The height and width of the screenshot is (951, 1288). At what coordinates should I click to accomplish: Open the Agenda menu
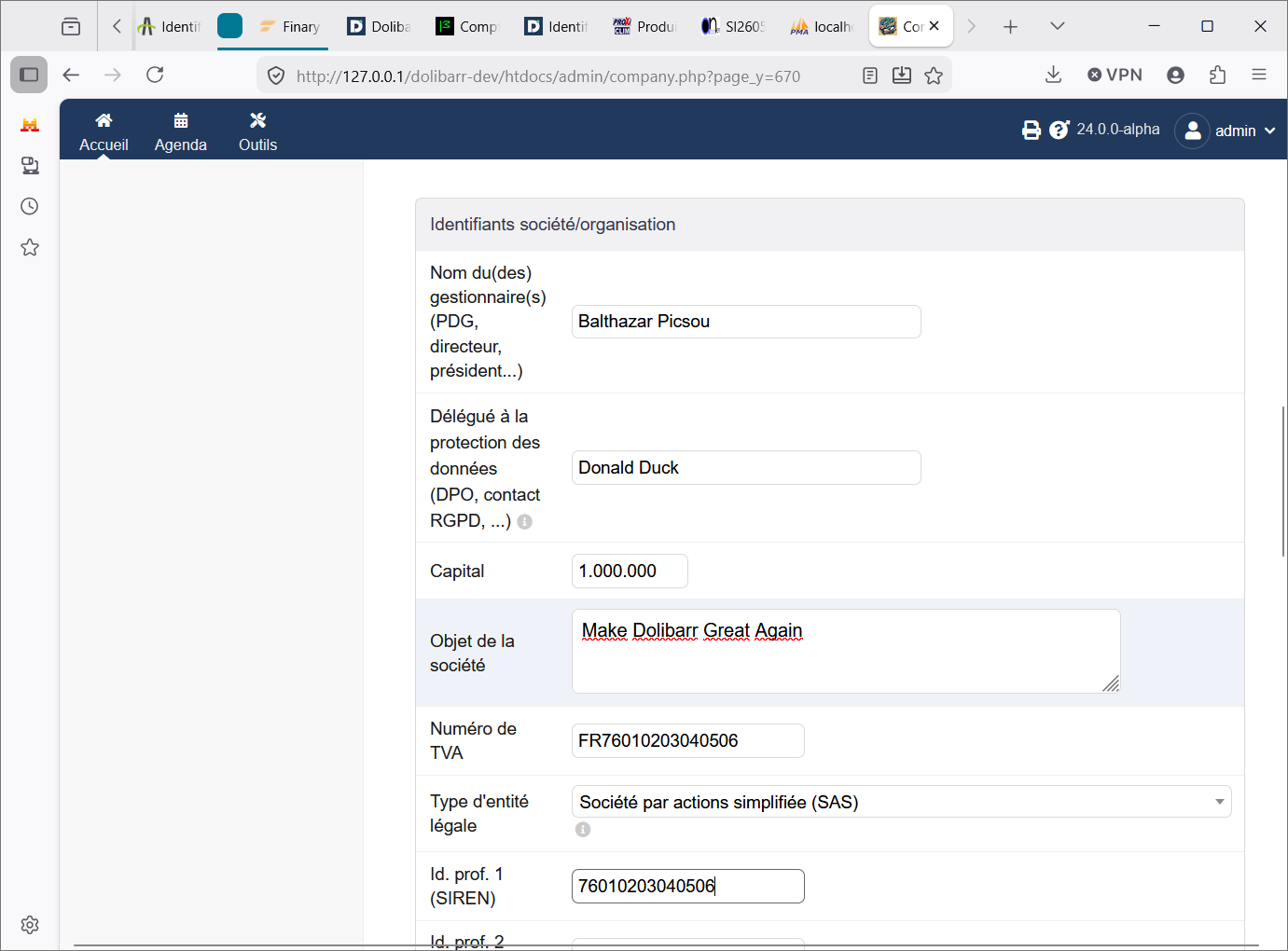point(181,131)
